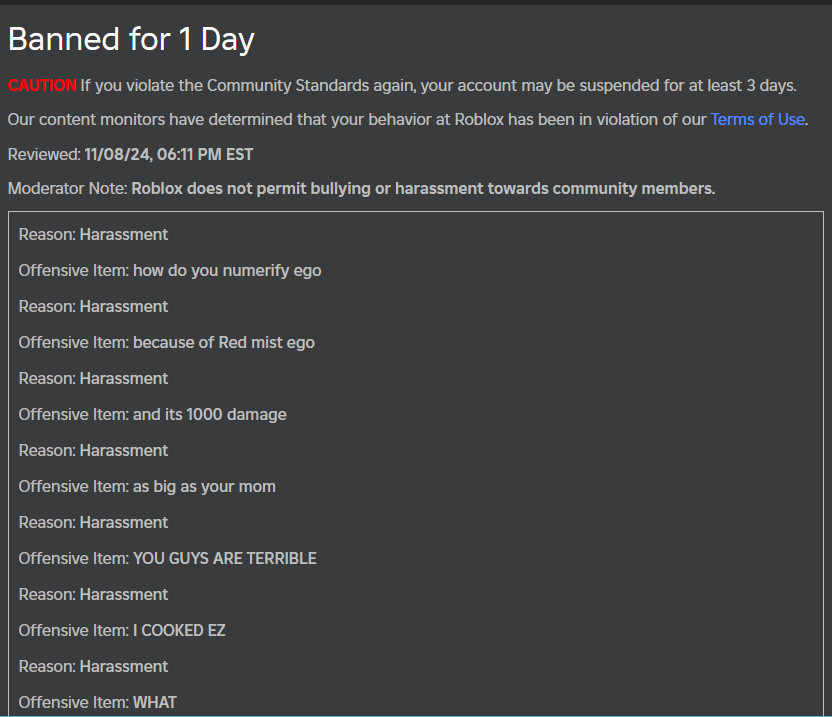Click the Reviewed date 11/08/24, 06:11 PM EST
This screenshot has width=832, height=717.
tap(168, 154)
